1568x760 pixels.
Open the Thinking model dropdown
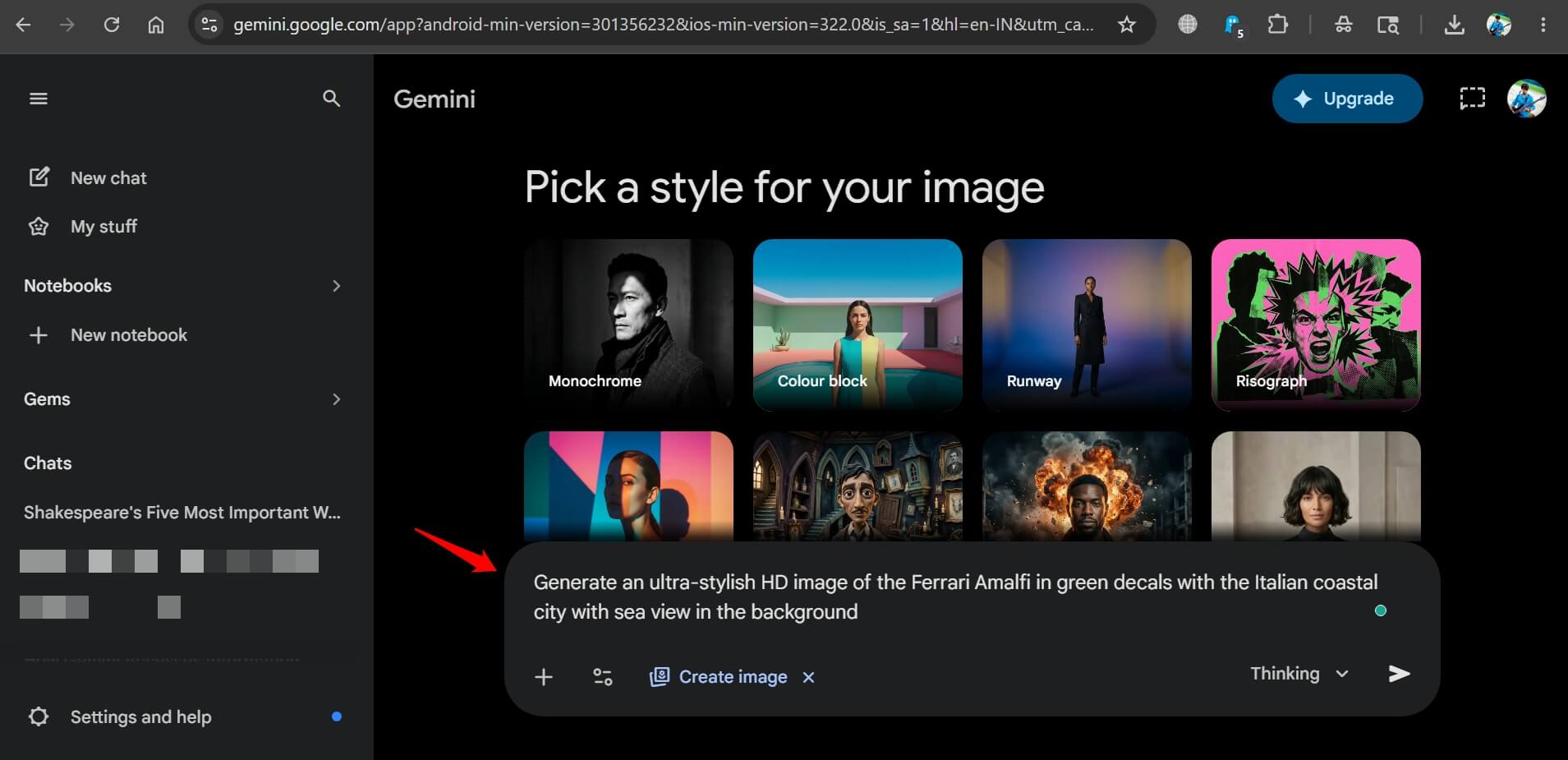[x=1299, y=674]
